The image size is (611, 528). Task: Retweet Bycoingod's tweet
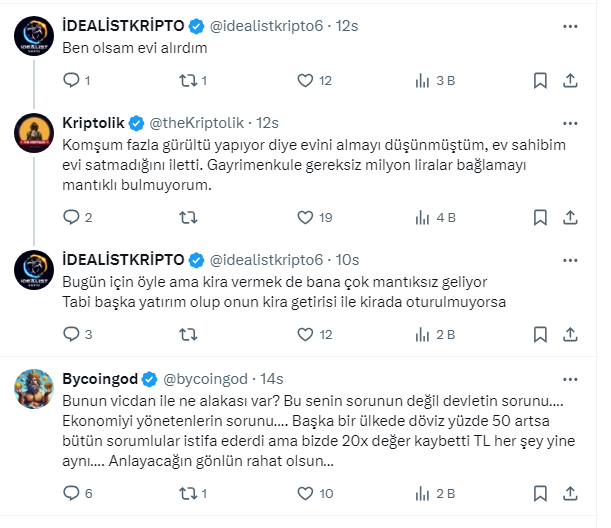click(x=186, y=493)
